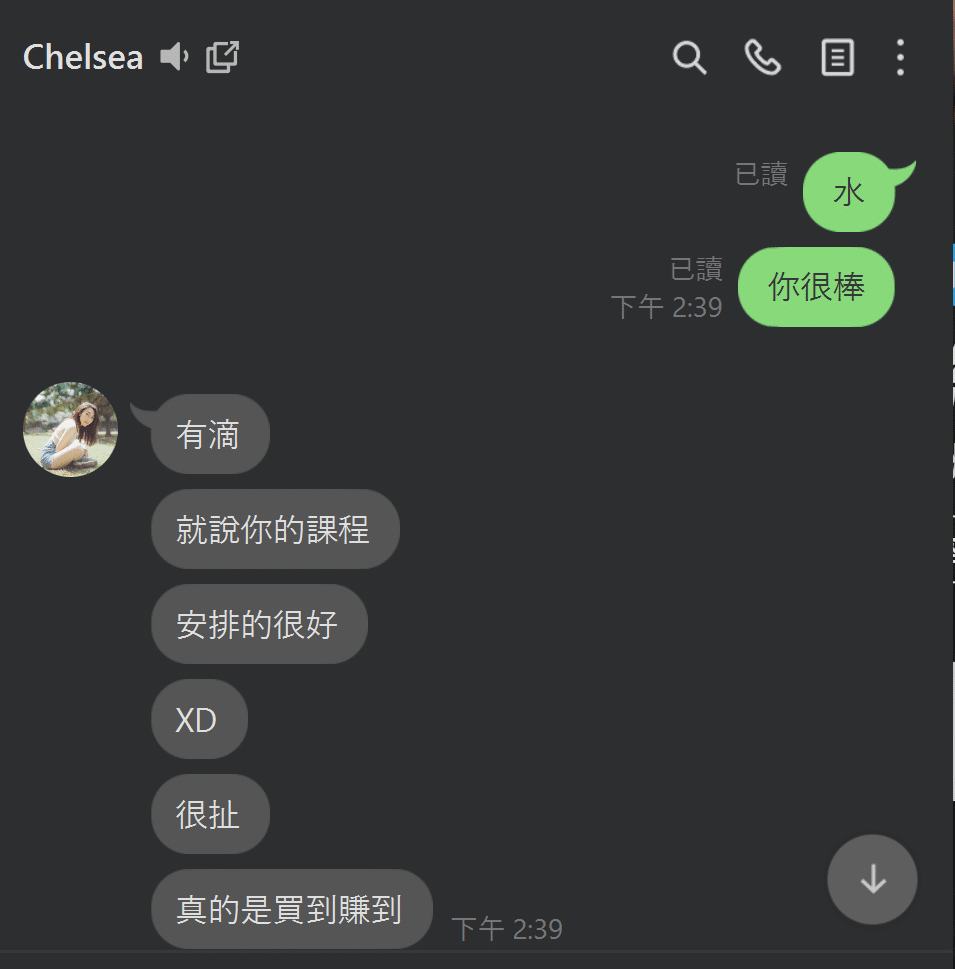Click the 有滴 message bubble
955x969 pixels.
click(x=210, y=434)
